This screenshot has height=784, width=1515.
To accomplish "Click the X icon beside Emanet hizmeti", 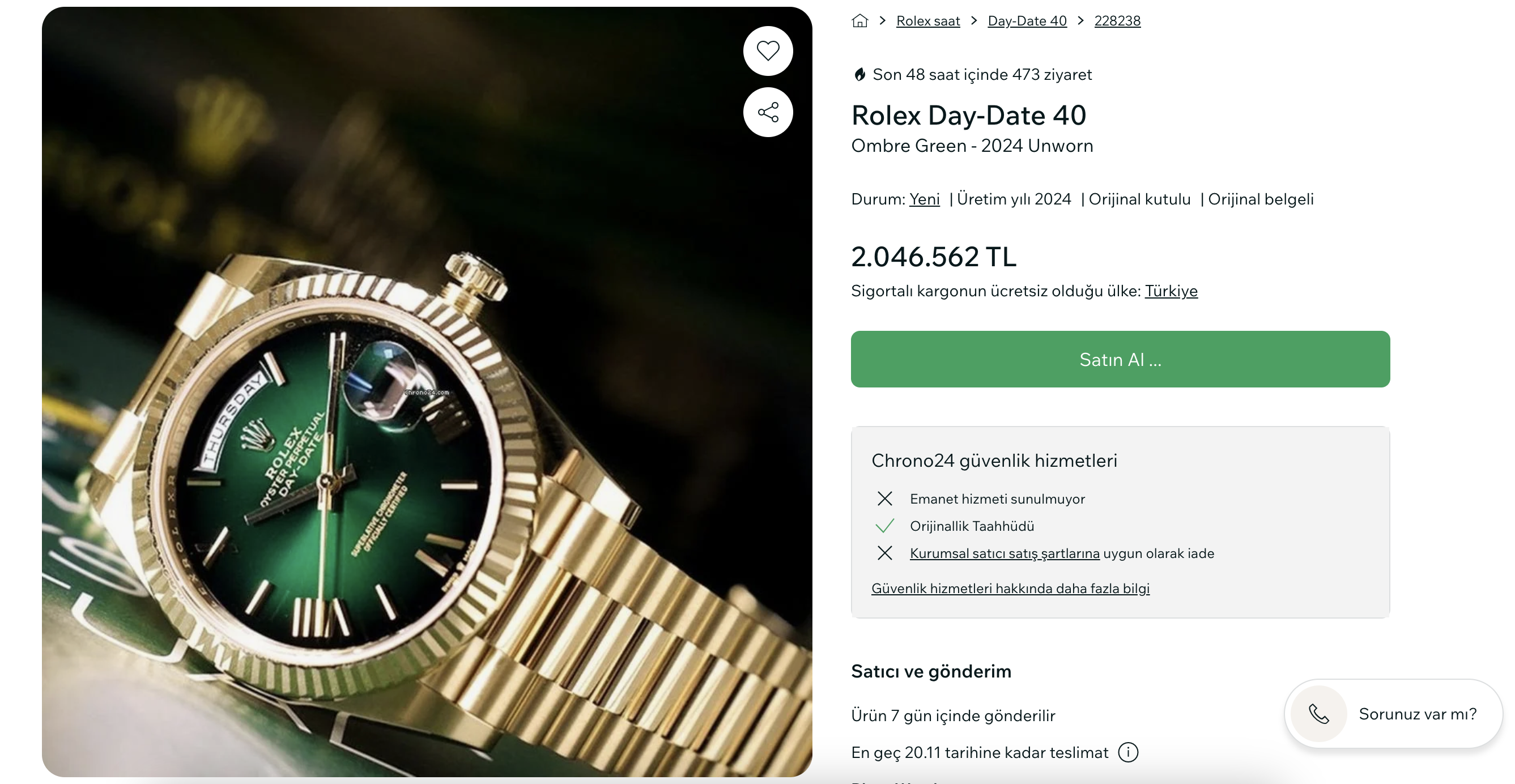I will 884,498.
